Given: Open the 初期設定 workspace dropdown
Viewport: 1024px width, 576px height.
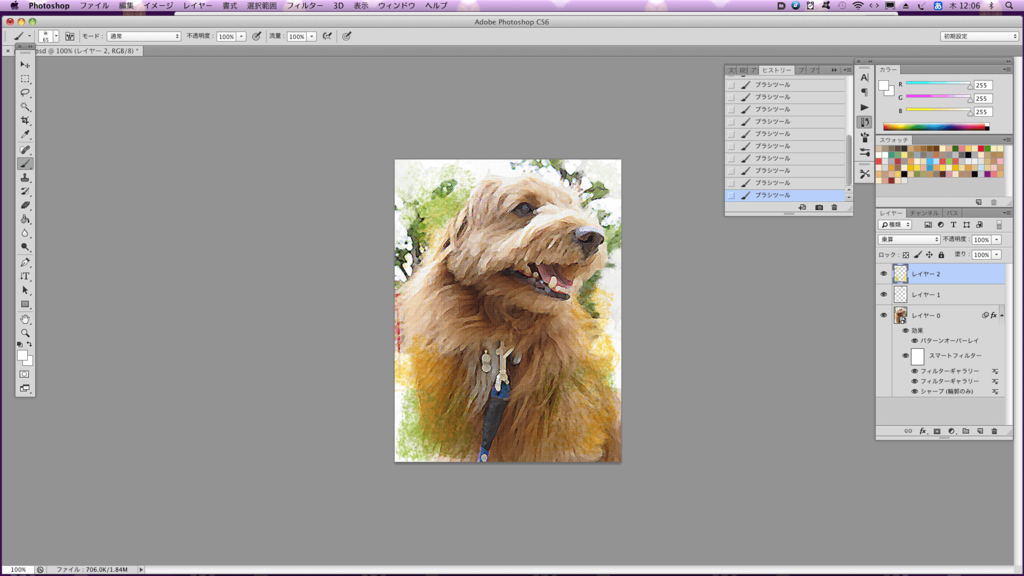Looking at the screenshot, I should (980, 37).
